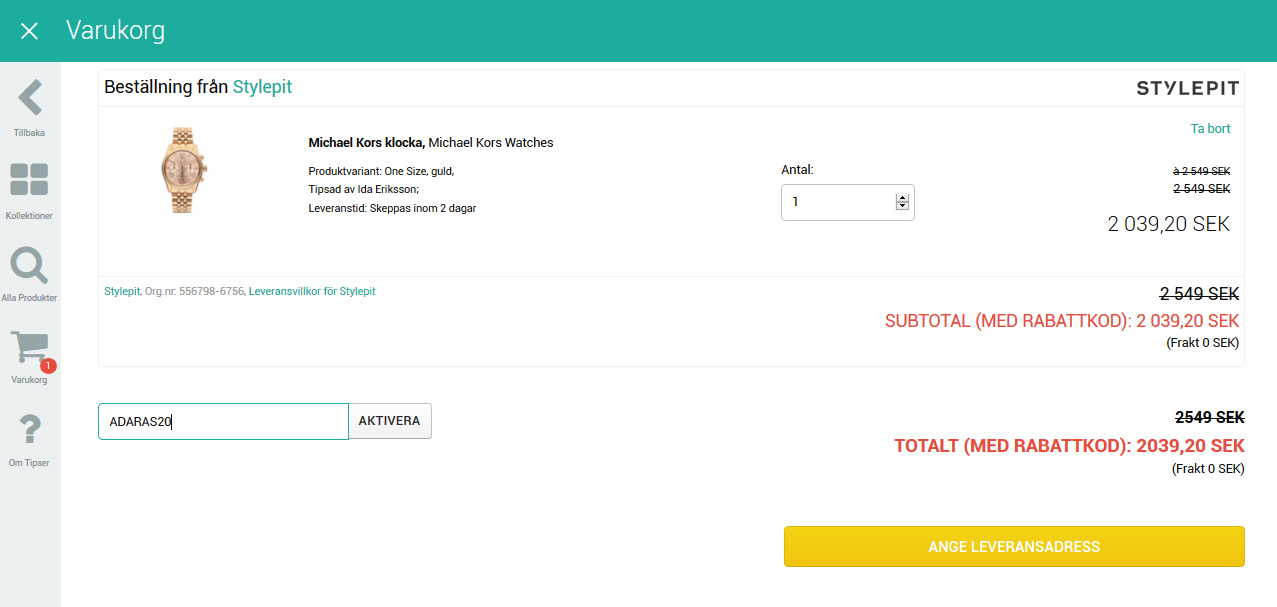This screenshot has width=1277, height=607.
Task: Open the Varukorg cart icon
Action: [x=29, y=349]
